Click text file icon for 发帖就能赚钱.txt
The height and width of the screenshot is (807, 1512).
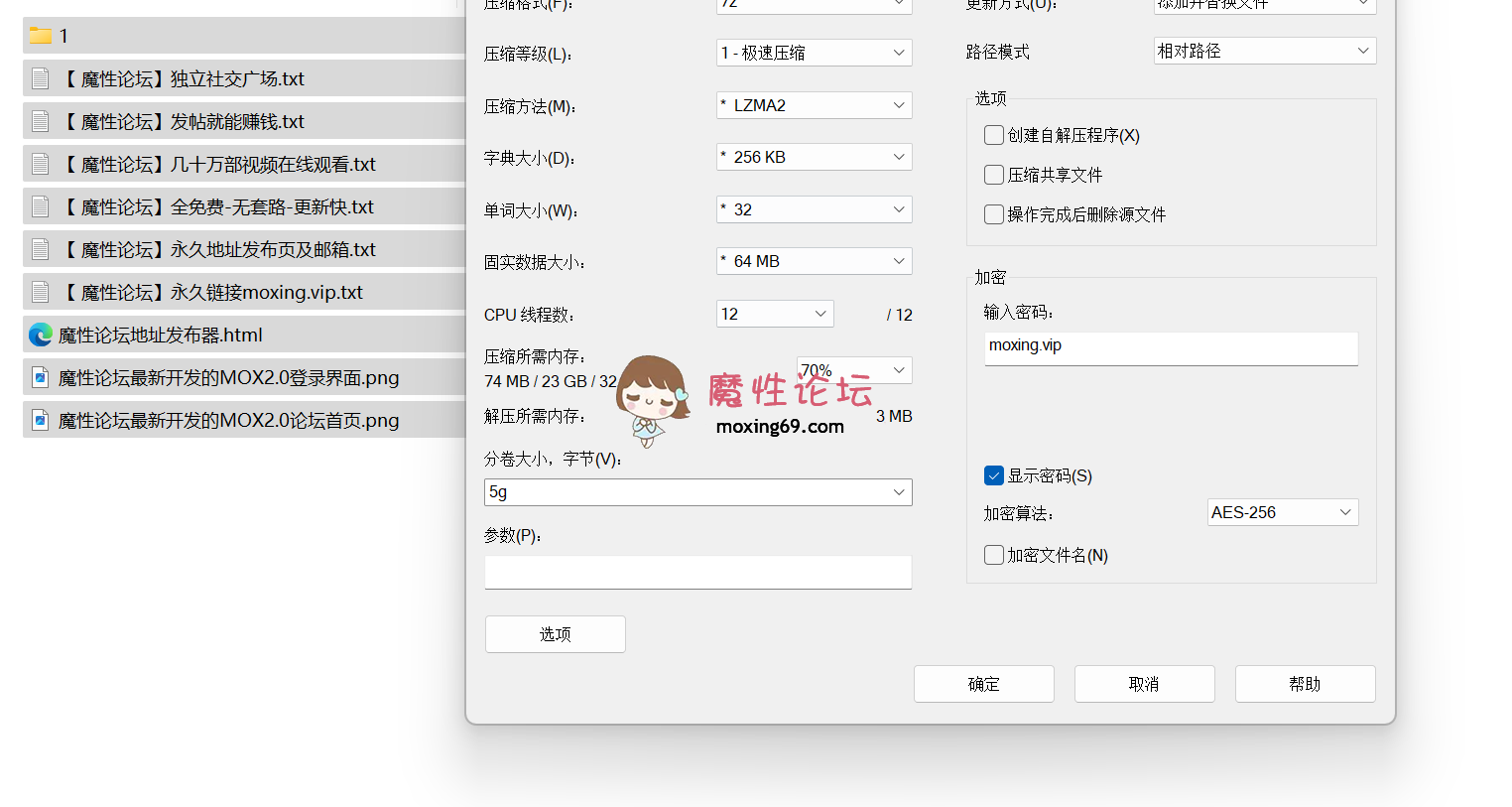(41, 121)
